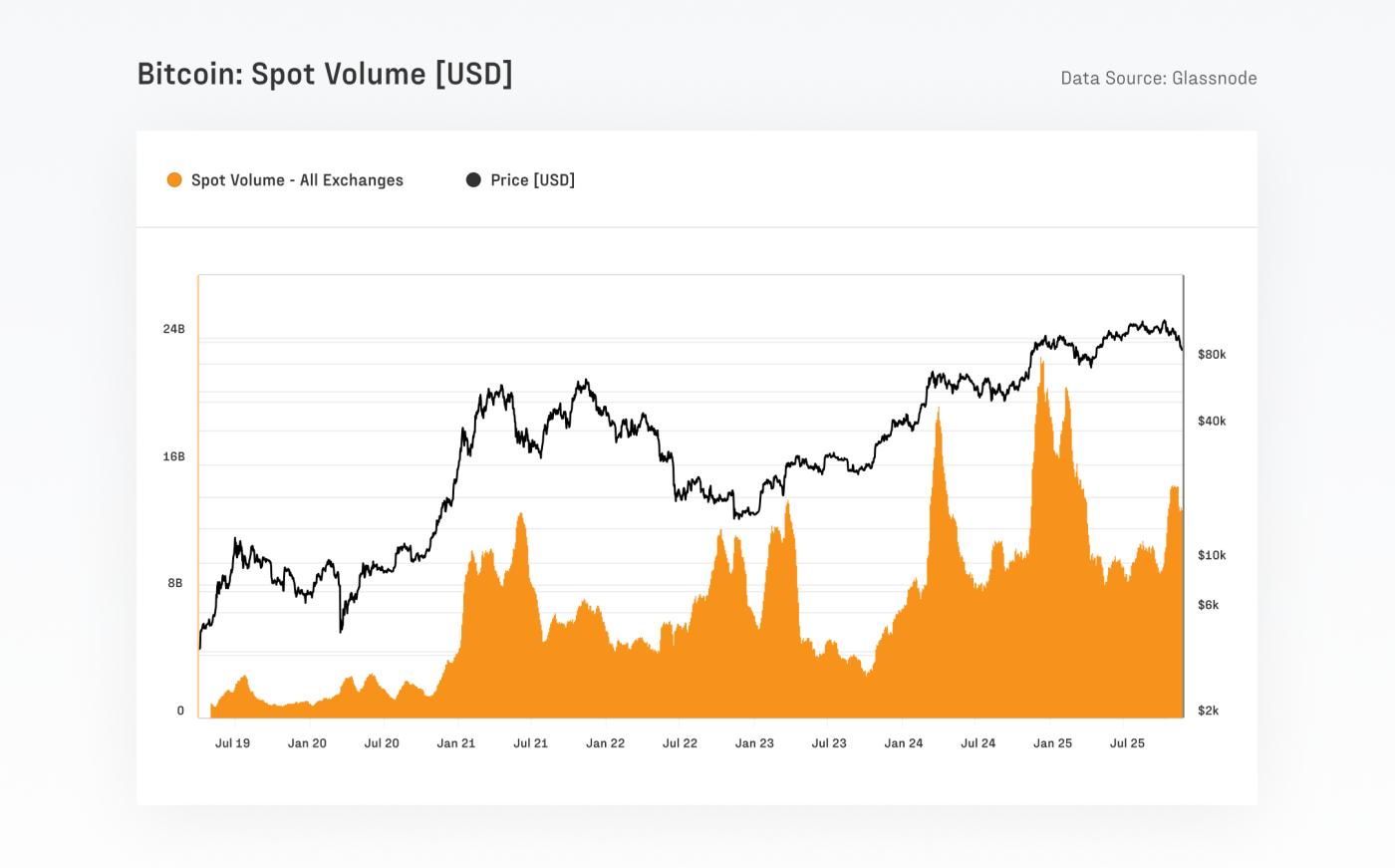Click the Jan 21 axis label
The height and width of the screenshot is (868, 1395).
456,742
